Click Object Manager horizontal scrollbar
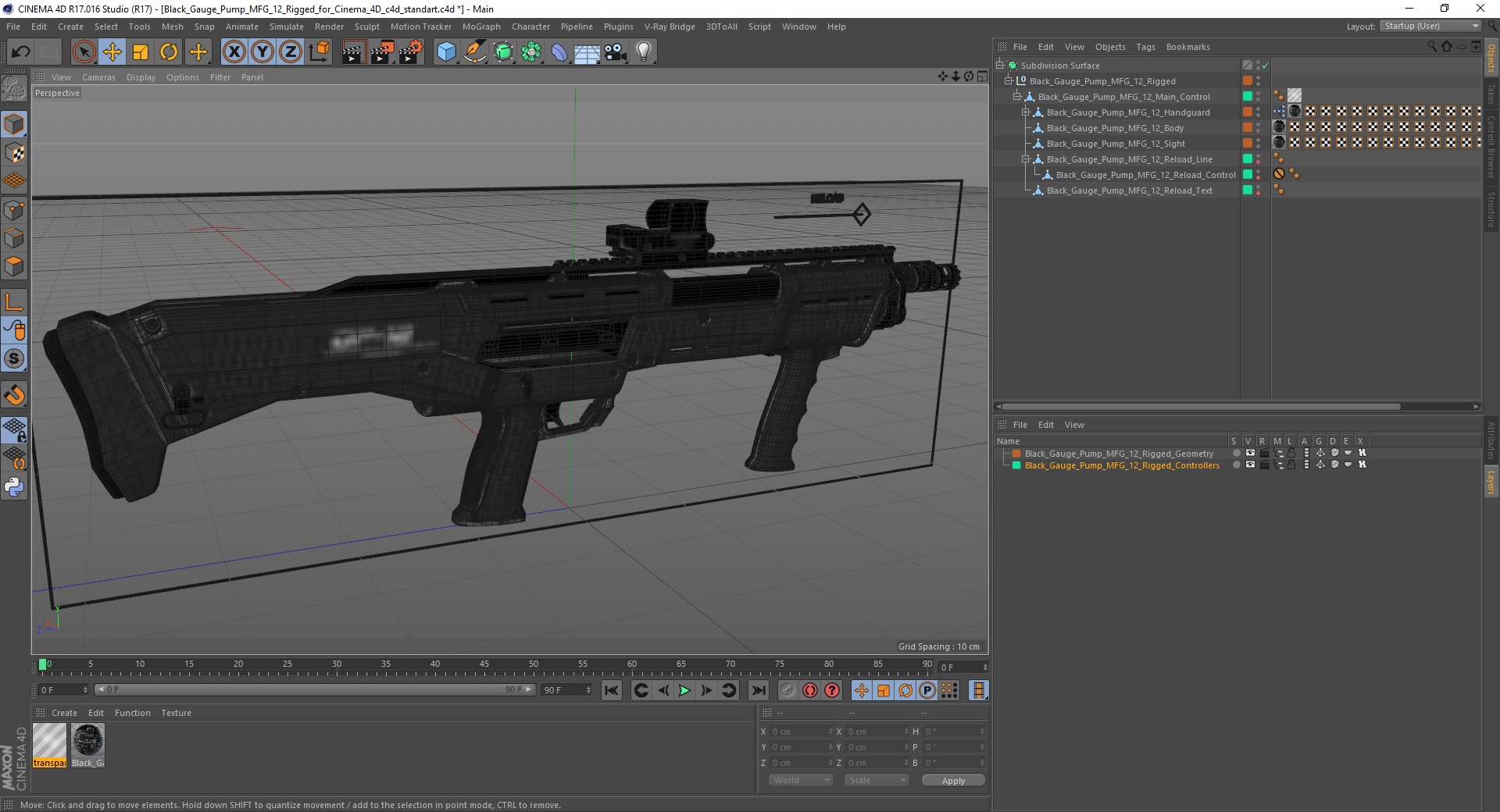Viewport: 1500px width, 812px height. 1202,406
